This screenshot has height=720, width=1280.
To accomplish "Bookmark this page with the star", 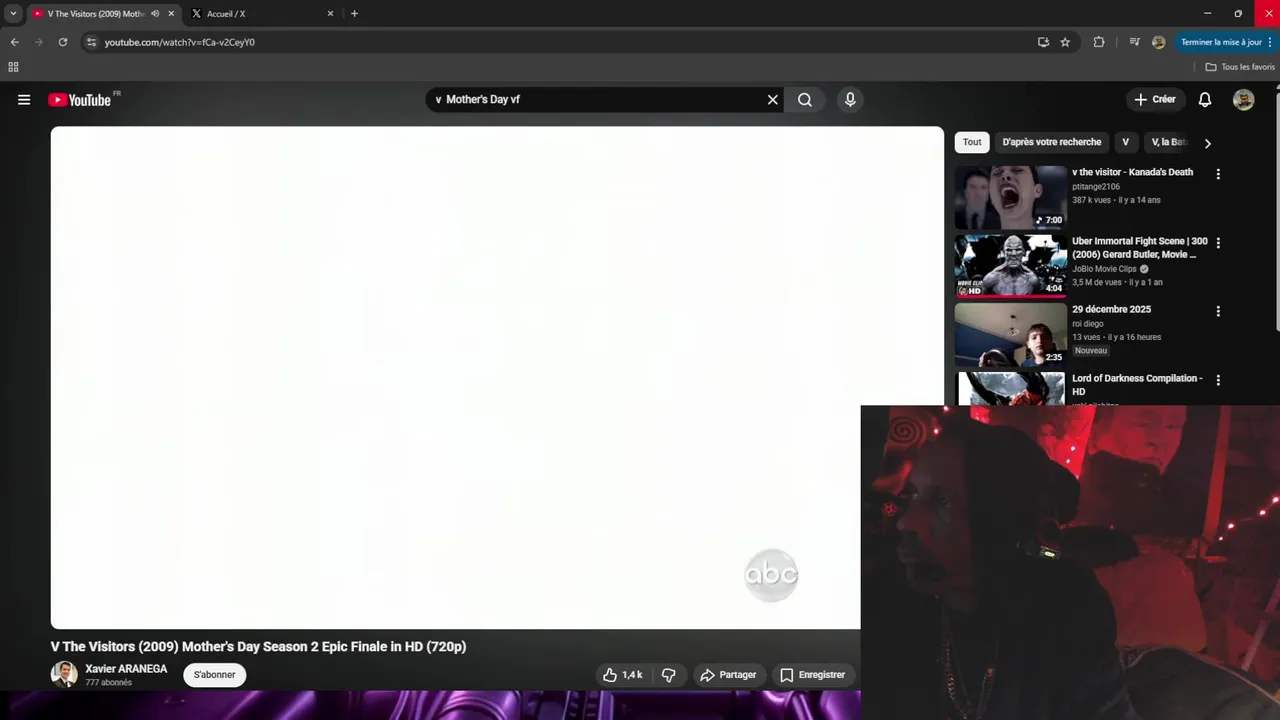I will click(x=1065, y=42).
